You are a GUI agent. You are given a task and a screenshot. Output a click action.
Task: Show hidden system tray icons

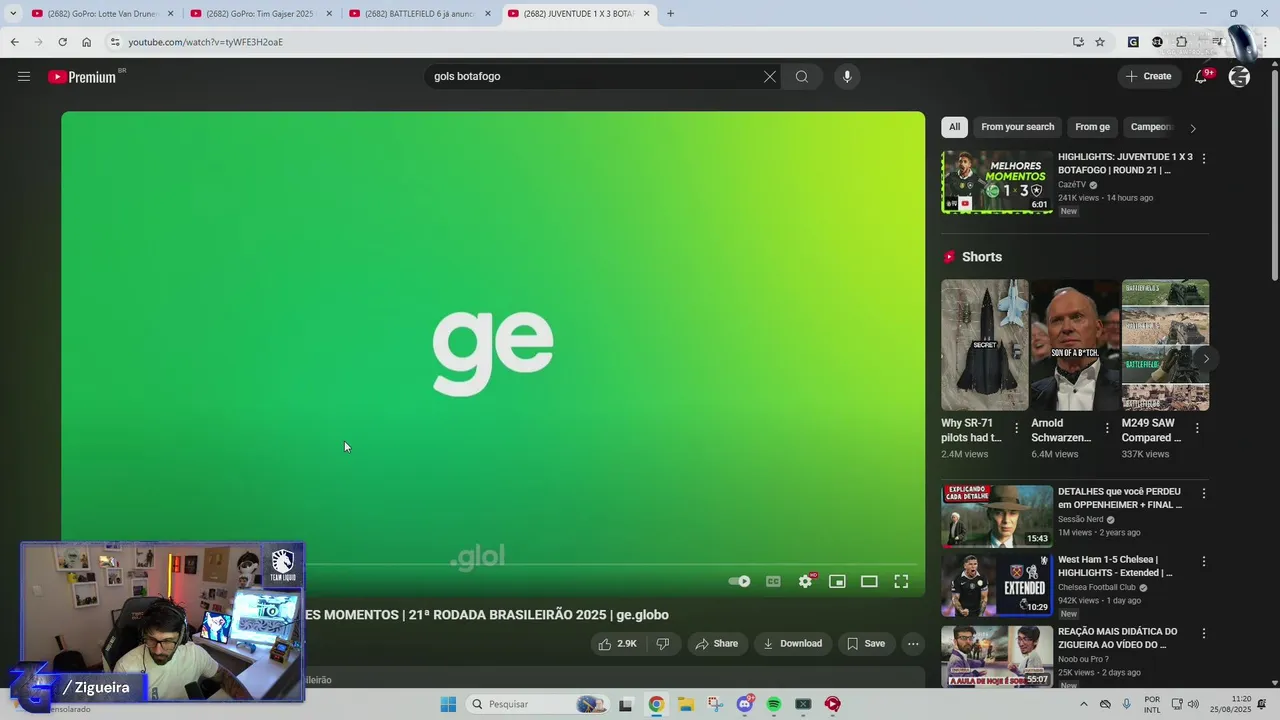(x=1086, y=704)
